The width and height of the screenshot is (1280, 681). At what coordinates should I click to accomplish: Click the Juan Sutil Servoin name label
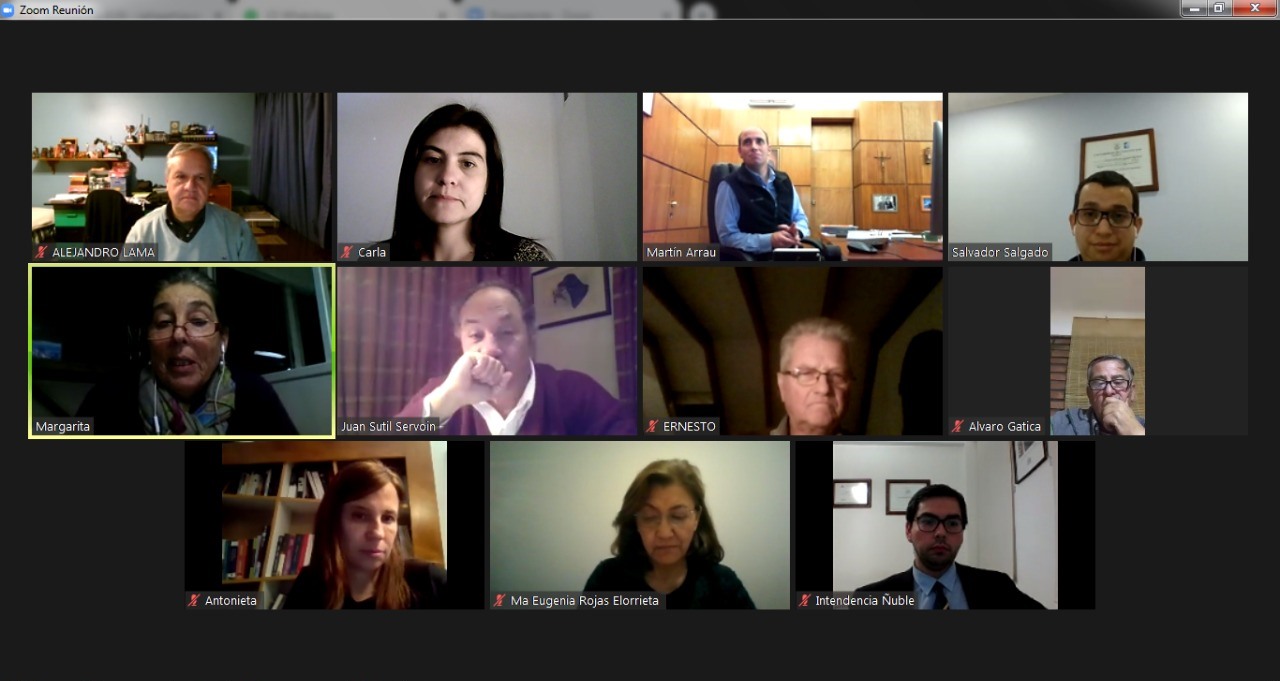click(x=389, y=427)
